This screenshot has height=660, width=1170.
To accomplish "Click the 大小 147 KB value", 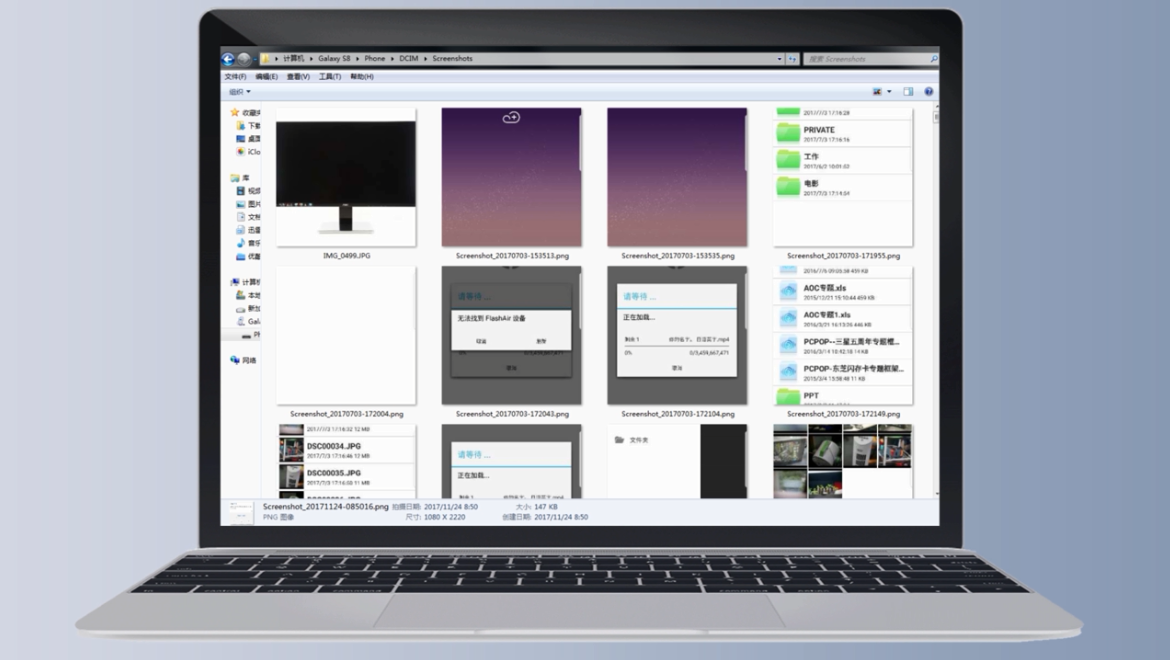I will [x=546, y=507].
